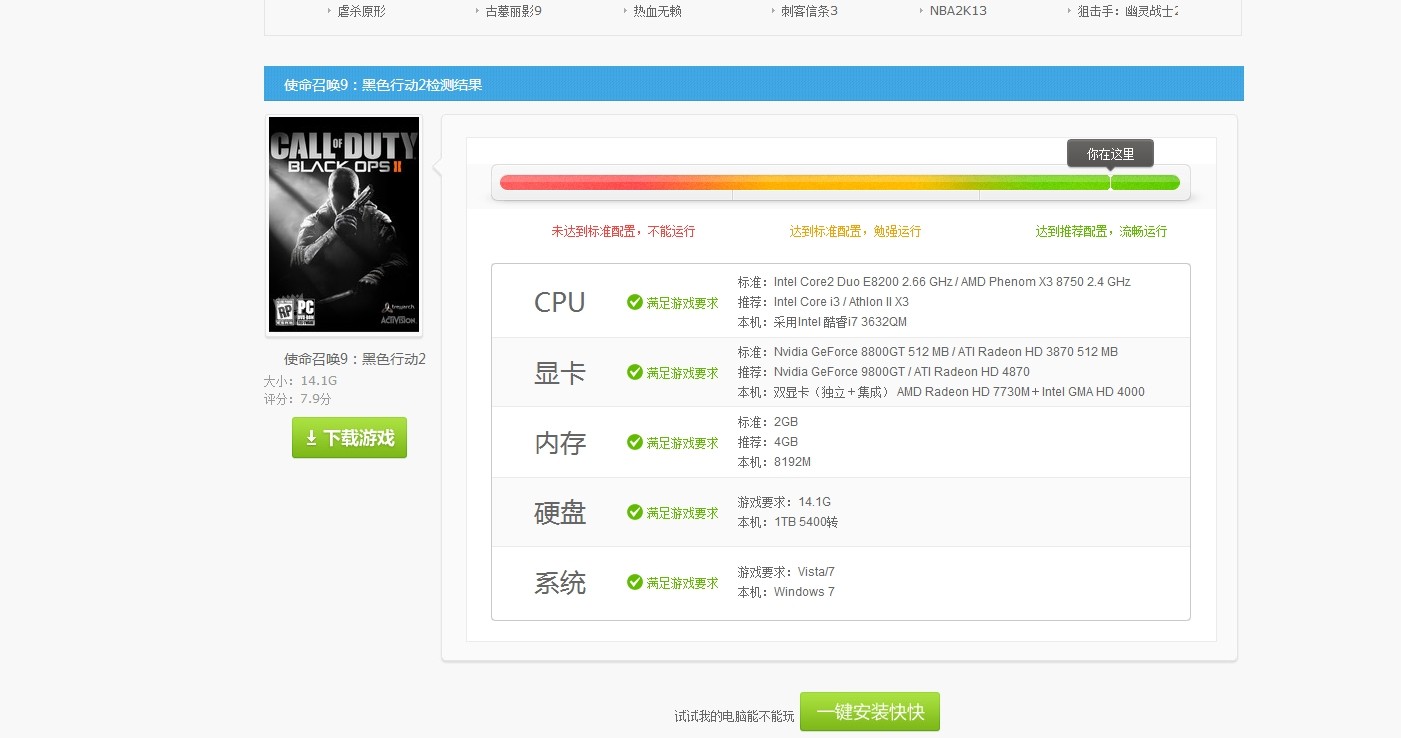Click the blue 检测结果 header bar
1401x738 pixels.
click(x=754, y=84)
